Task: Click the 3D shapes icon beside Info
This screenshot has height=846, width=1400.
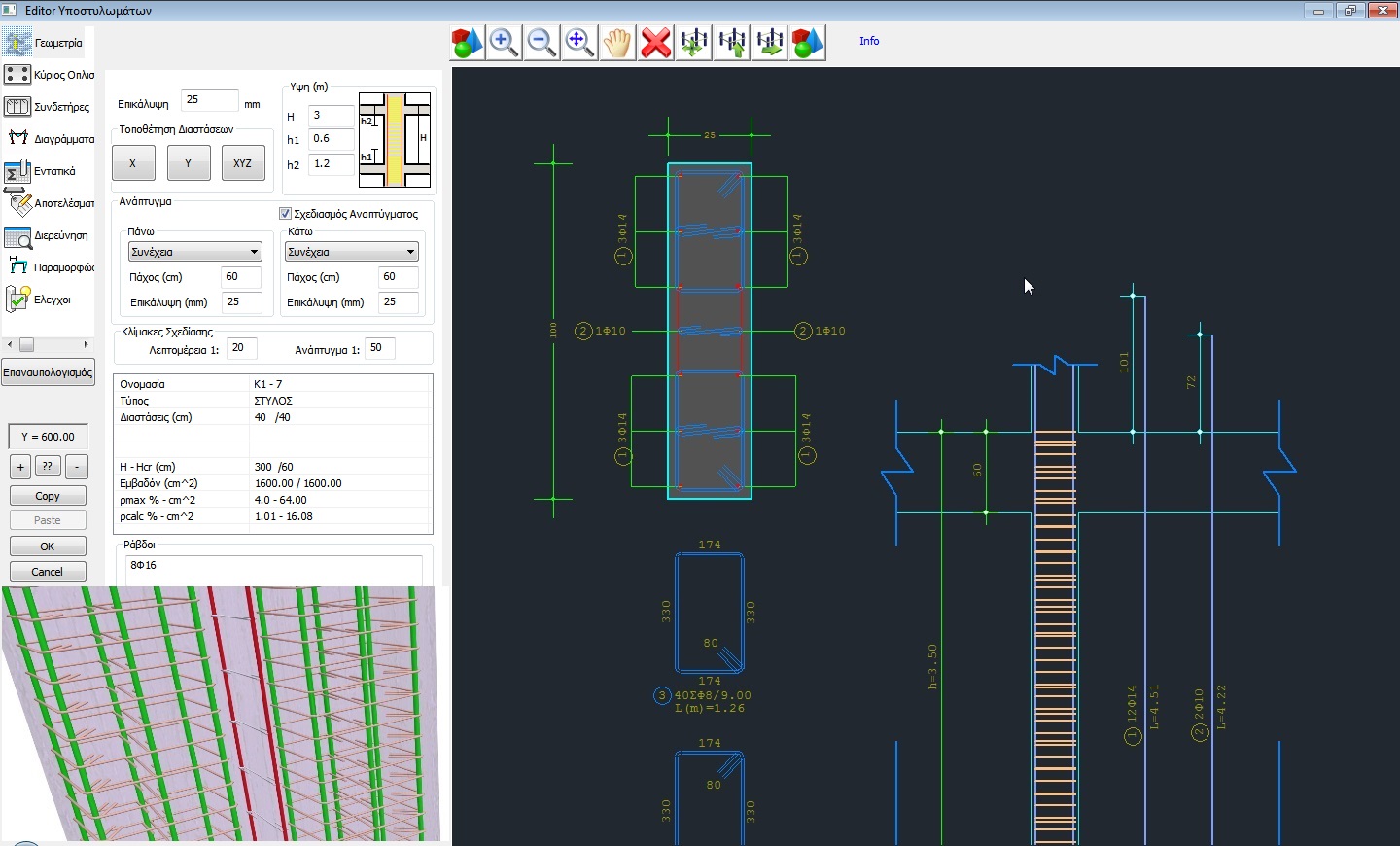Action: [x=808, y=43]
